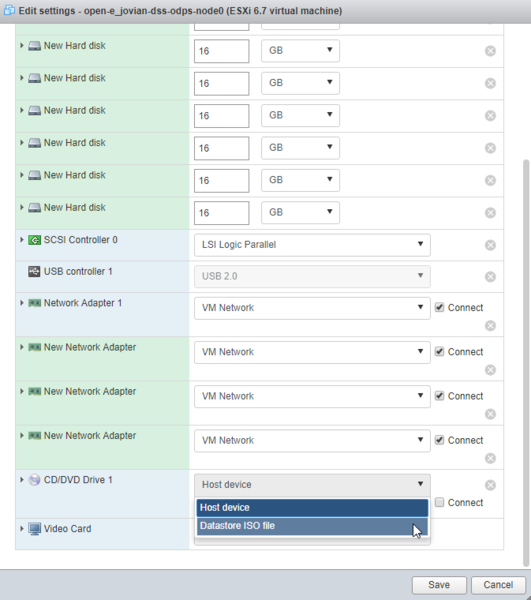The image size is (531, 600).
Task: Toggle Connect checkbox for Network Adapter 1
Action: tap(440, 307)
